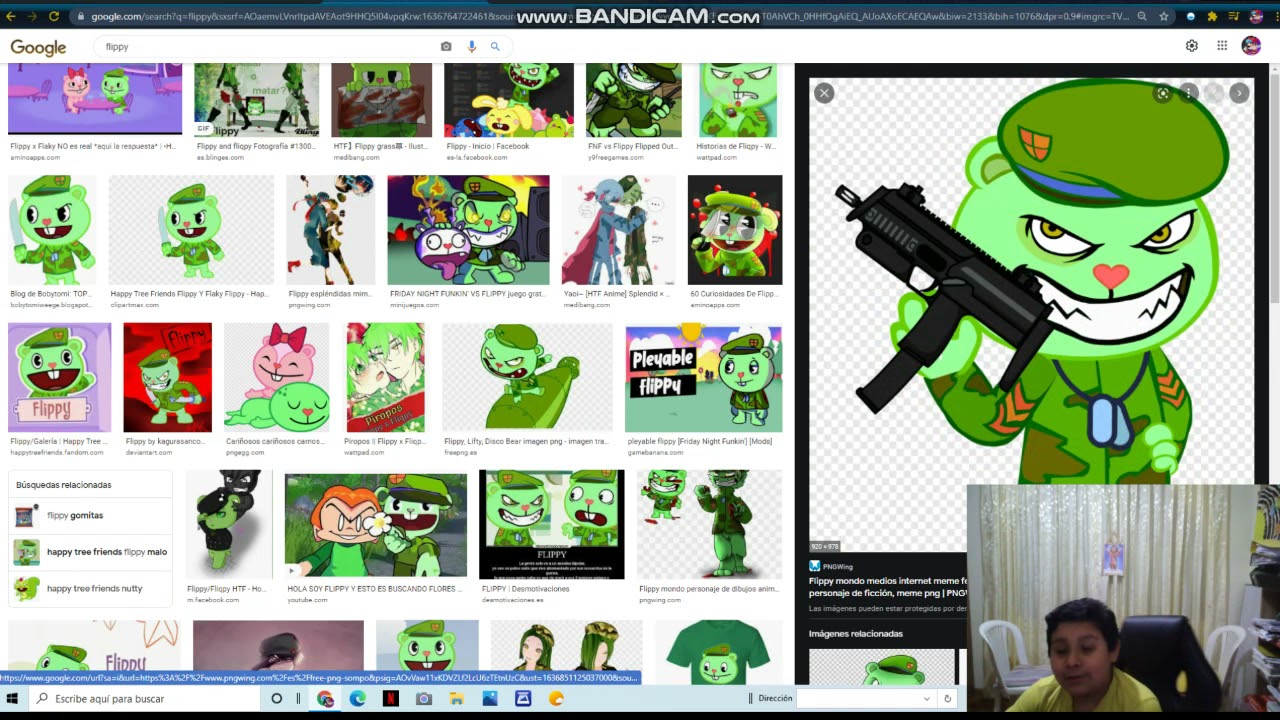Open the Photos app on the taskbar
This screenshot has width=1280, height=720.
(x=490, y=699)
